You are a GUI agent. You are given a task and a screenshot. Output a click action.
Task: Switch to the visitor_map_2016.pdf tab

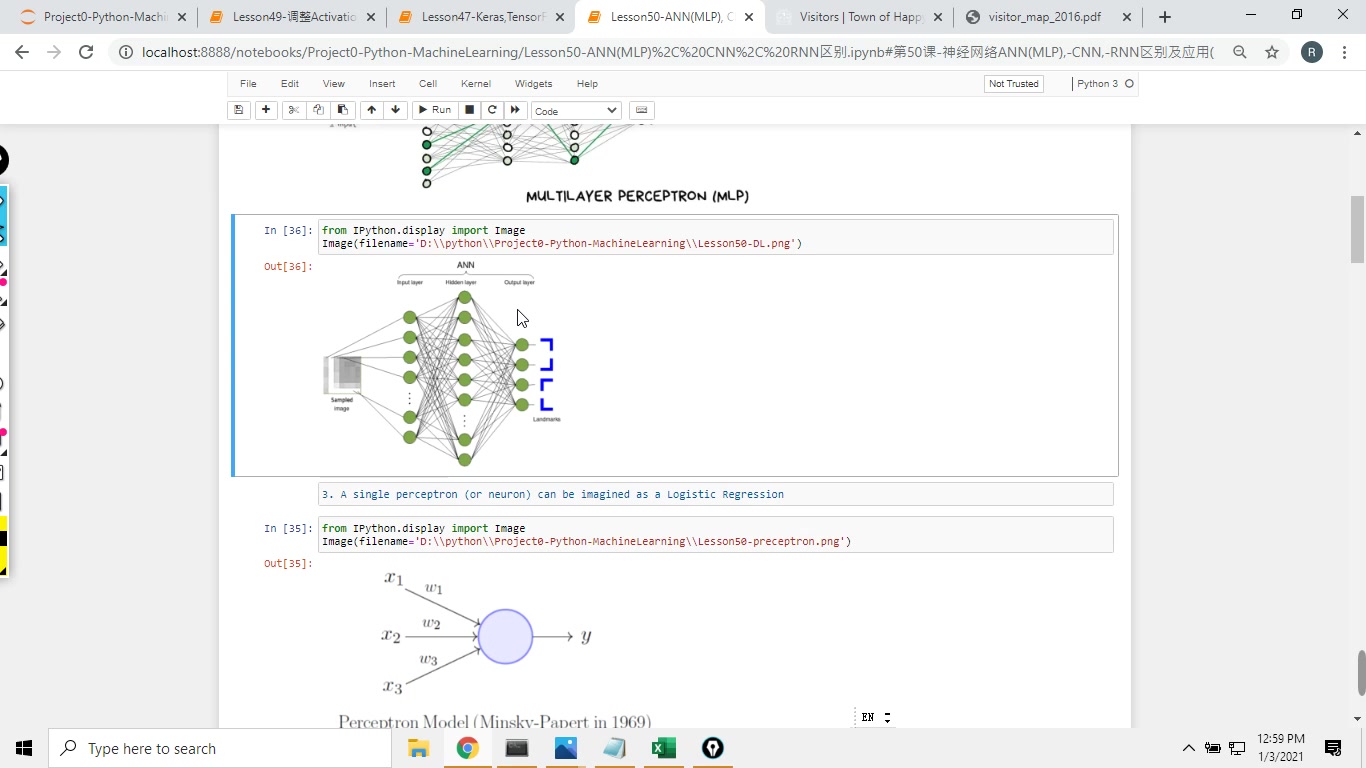(1047, 17)
